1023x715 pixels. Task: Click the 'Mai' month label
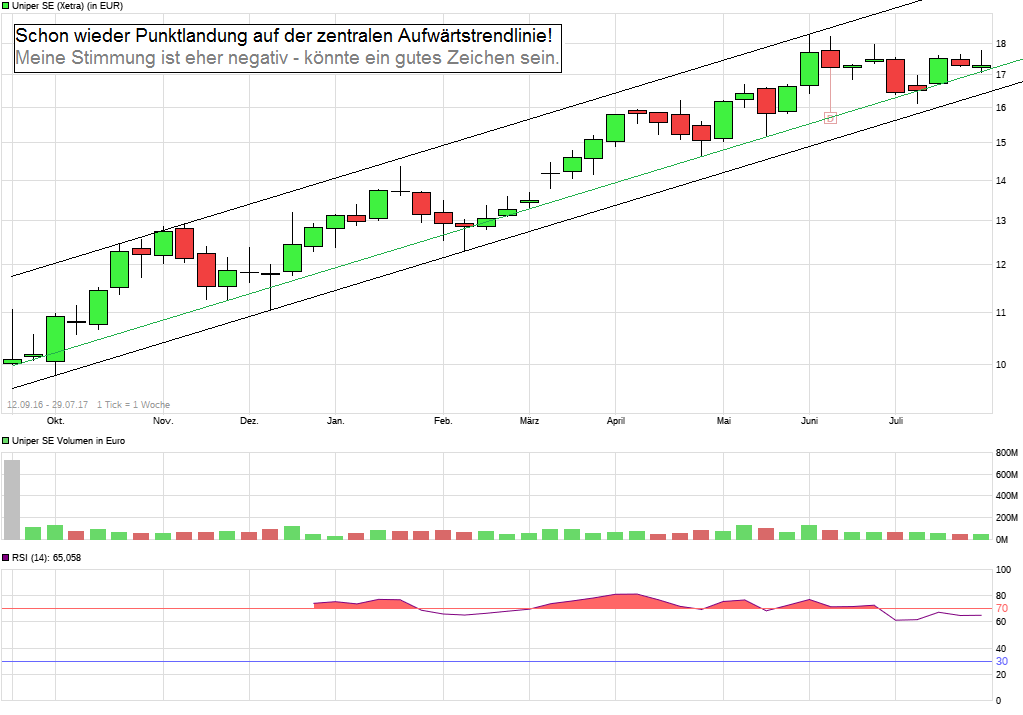click(724, 421)
